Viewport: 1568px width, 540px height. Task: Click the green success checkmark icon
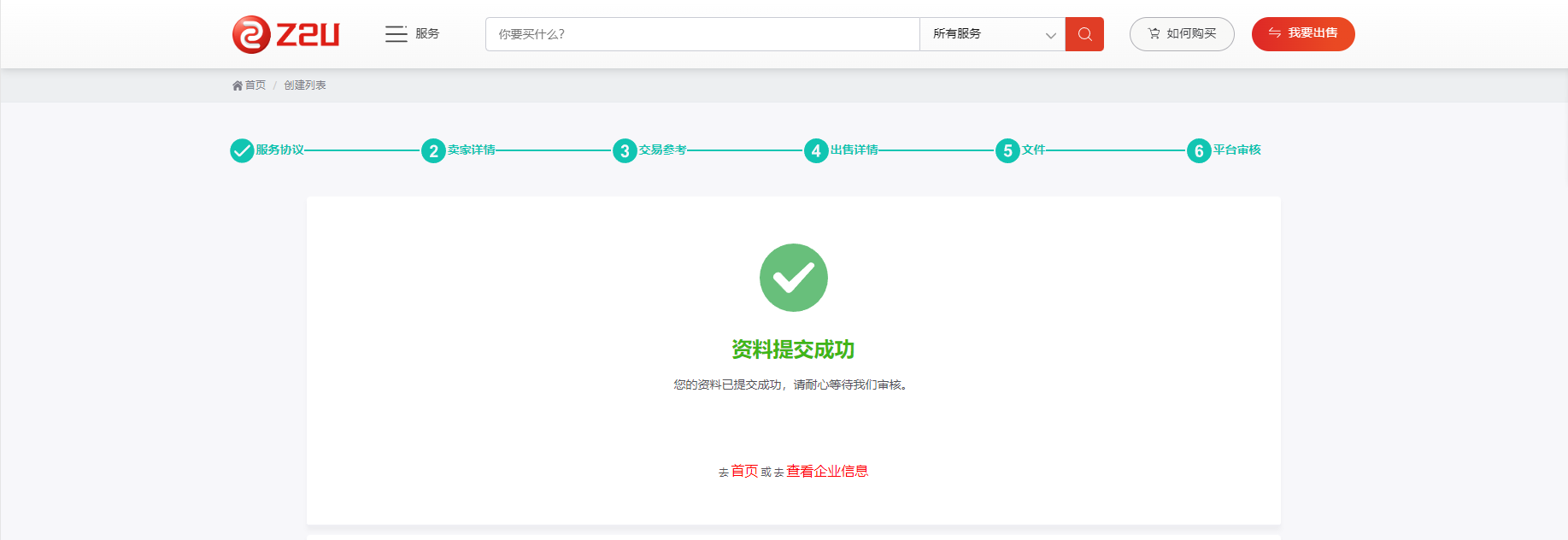pos(793,278)
